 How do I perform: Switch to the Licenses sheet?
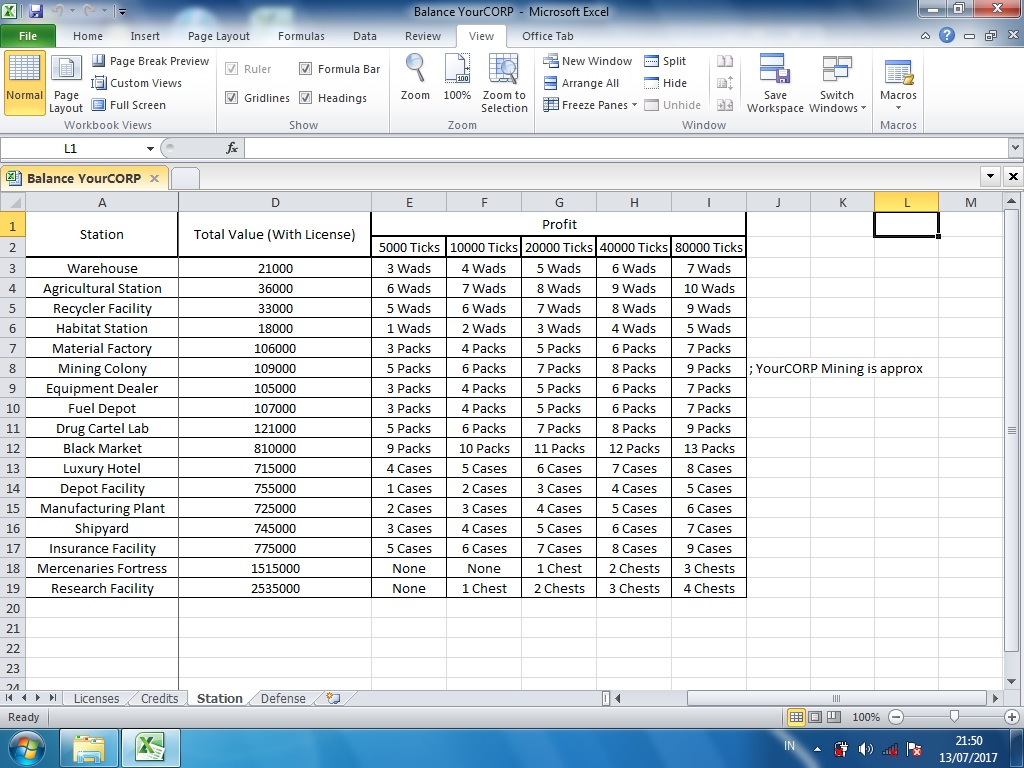[x=96, y=698]
